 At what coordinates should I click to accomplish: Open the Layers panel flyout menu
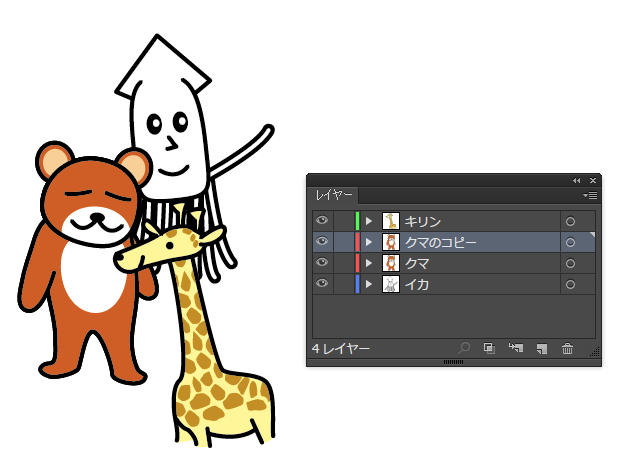(590, 195)
